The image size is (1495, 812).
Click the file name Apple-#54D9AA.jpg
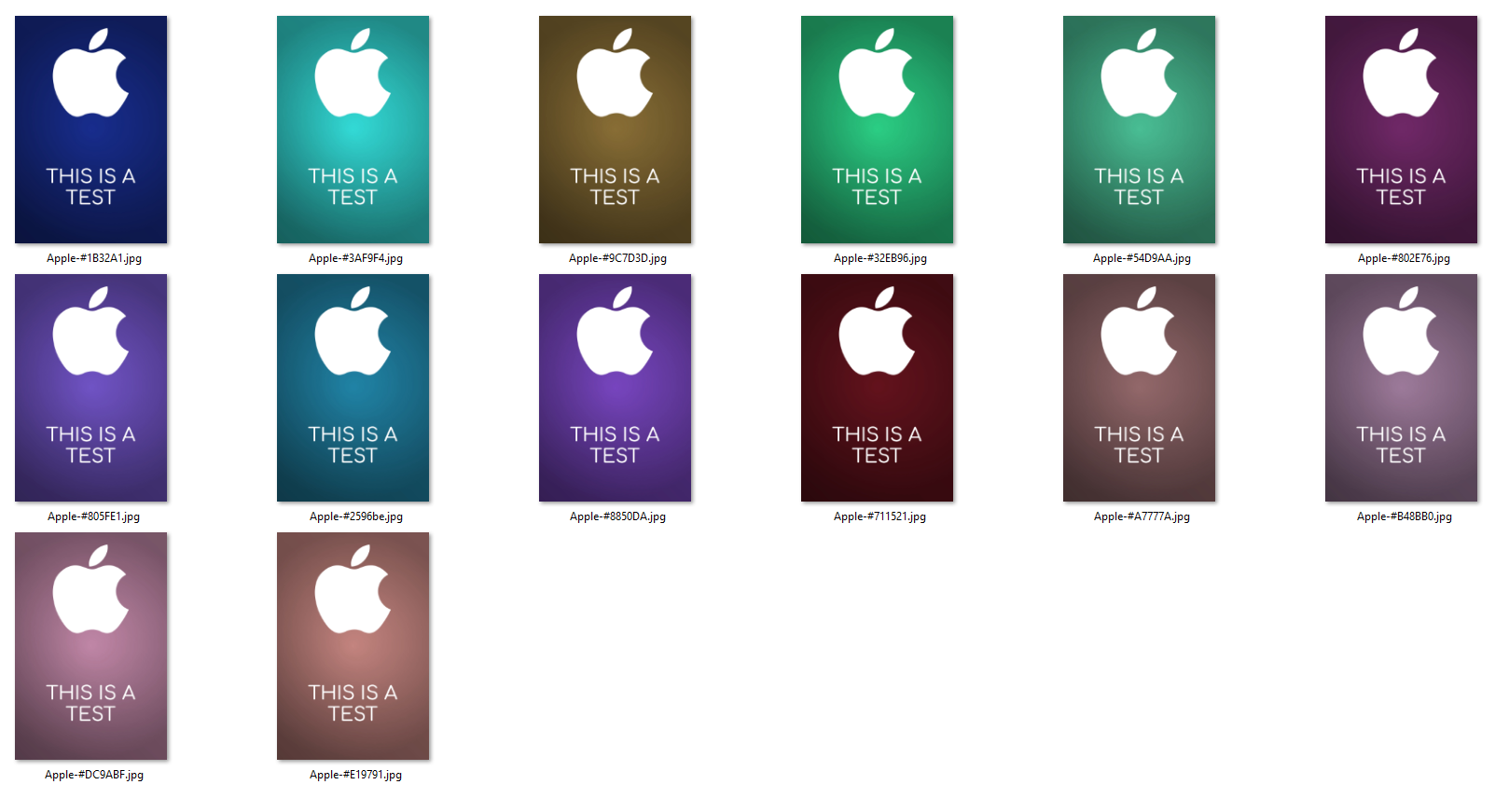click(1142, 258)
